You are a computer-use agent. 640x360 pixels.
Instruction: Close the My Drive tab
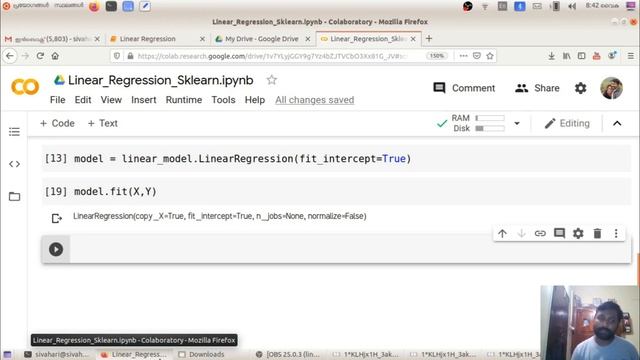(x=308, y=39)
